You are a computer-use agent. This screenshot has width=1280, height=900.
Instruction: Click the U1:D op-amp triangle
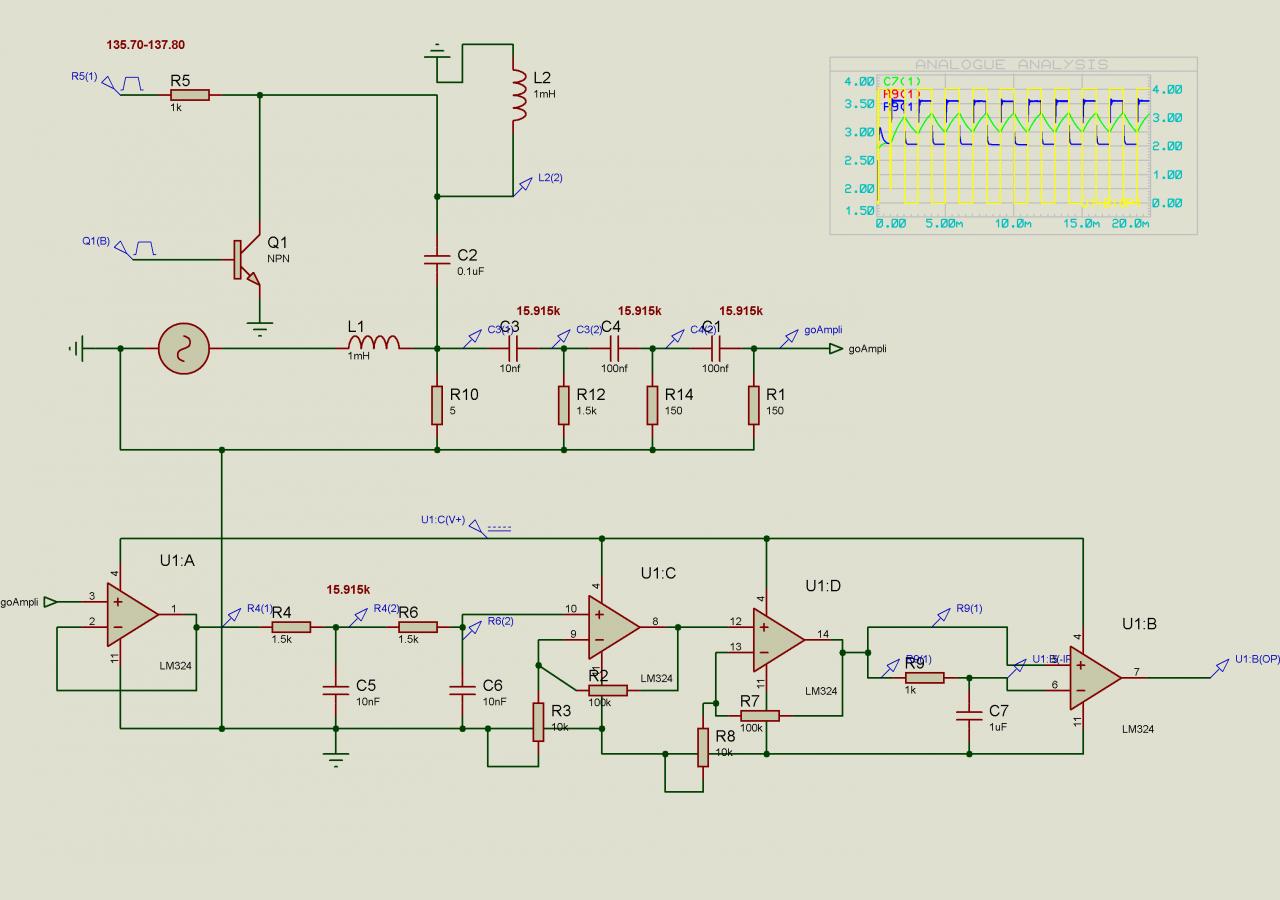click(778, 639)
